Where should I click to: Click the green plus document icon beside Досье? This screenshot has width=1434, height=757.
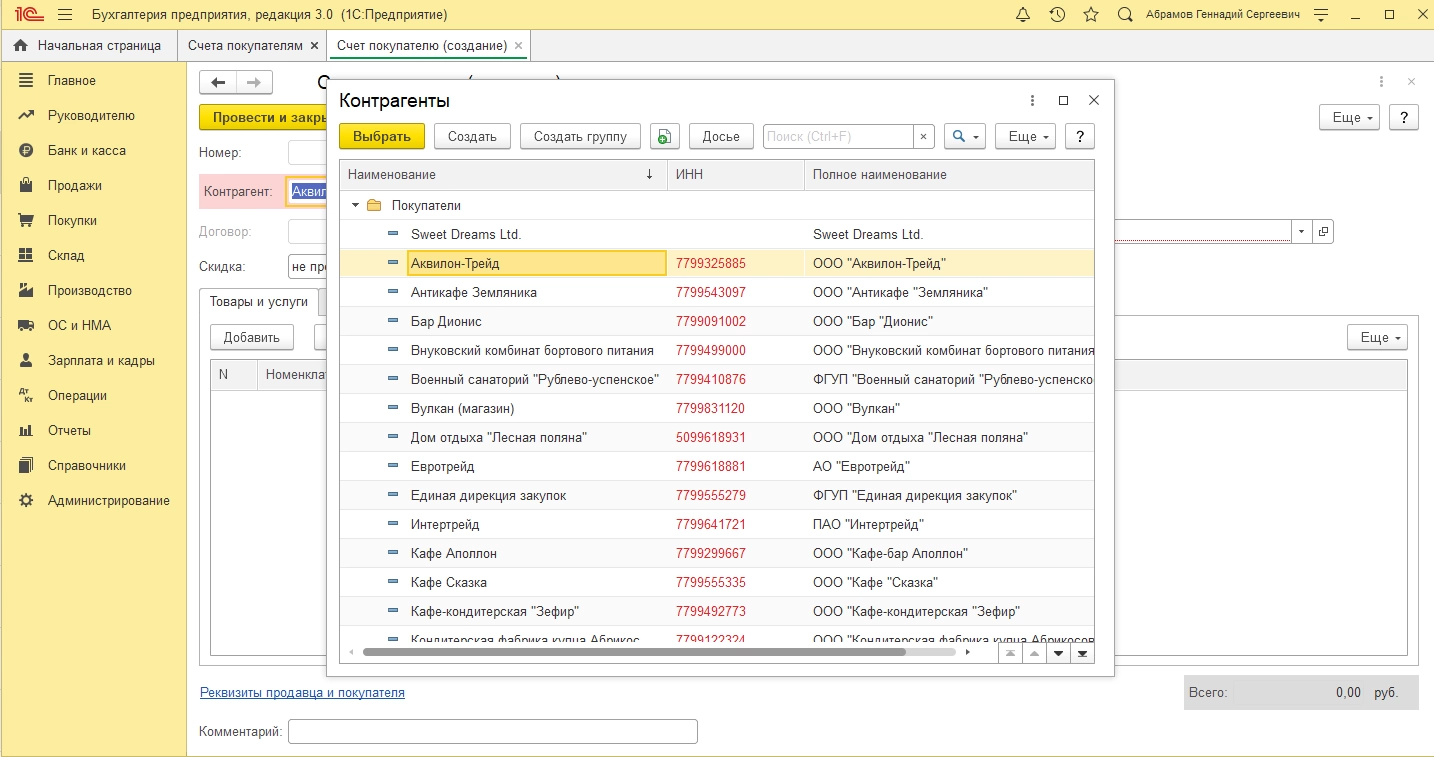coord(664,136)
